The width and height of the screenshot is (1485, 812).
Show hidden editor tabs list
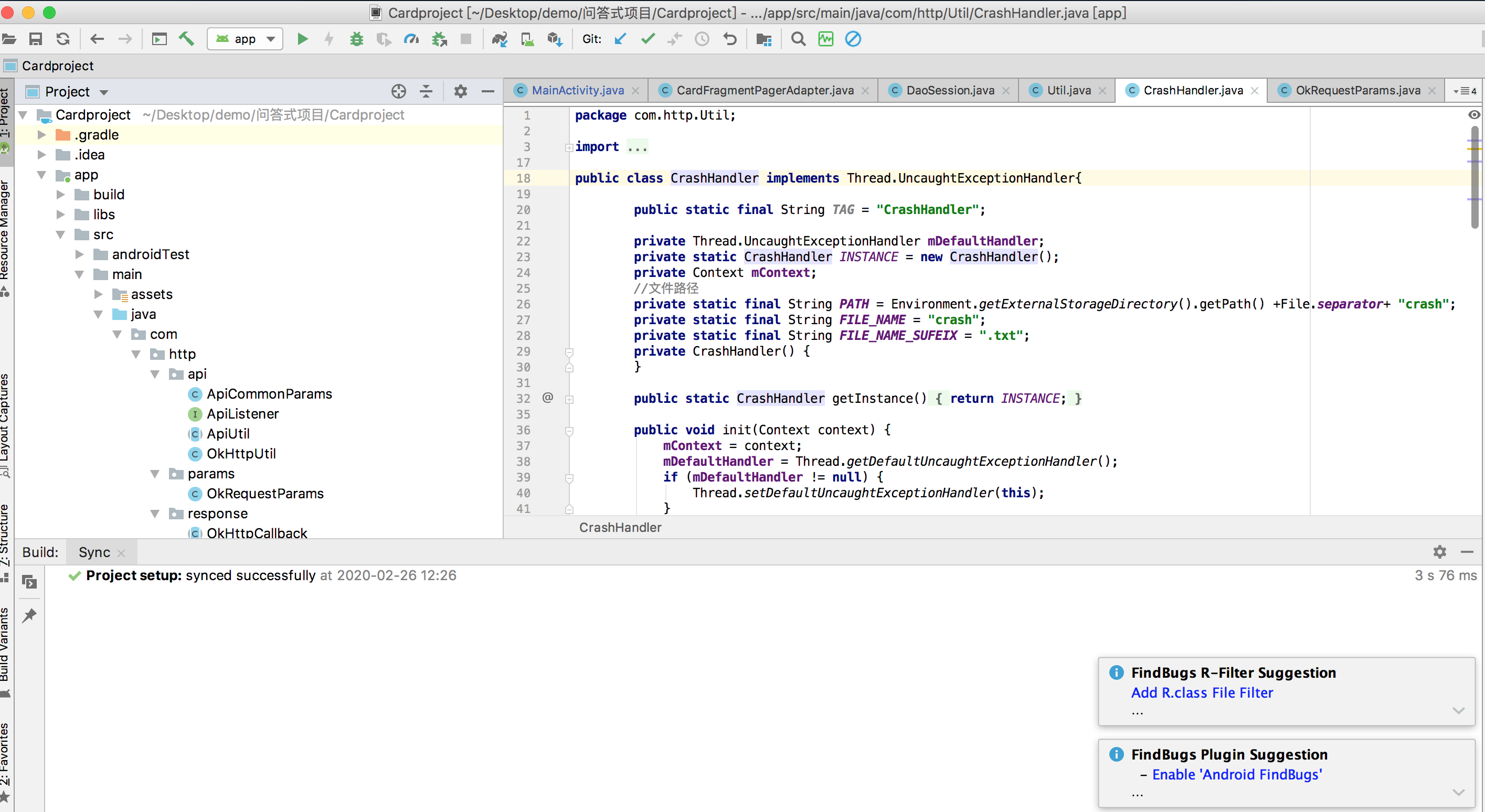coord(1464,91)
